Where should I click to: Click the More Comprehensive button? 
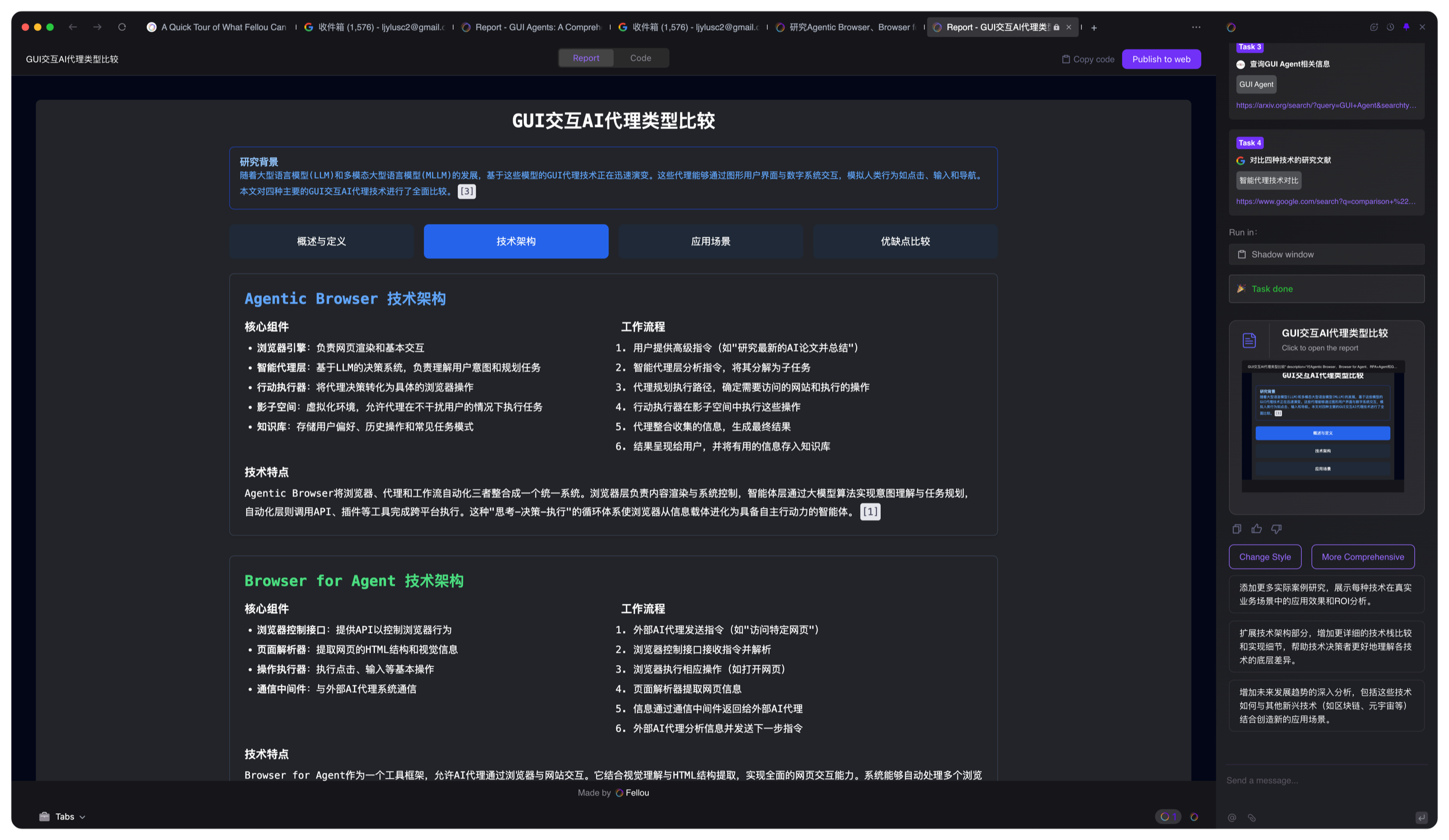pyautogui.click(x=1362, y=556)
